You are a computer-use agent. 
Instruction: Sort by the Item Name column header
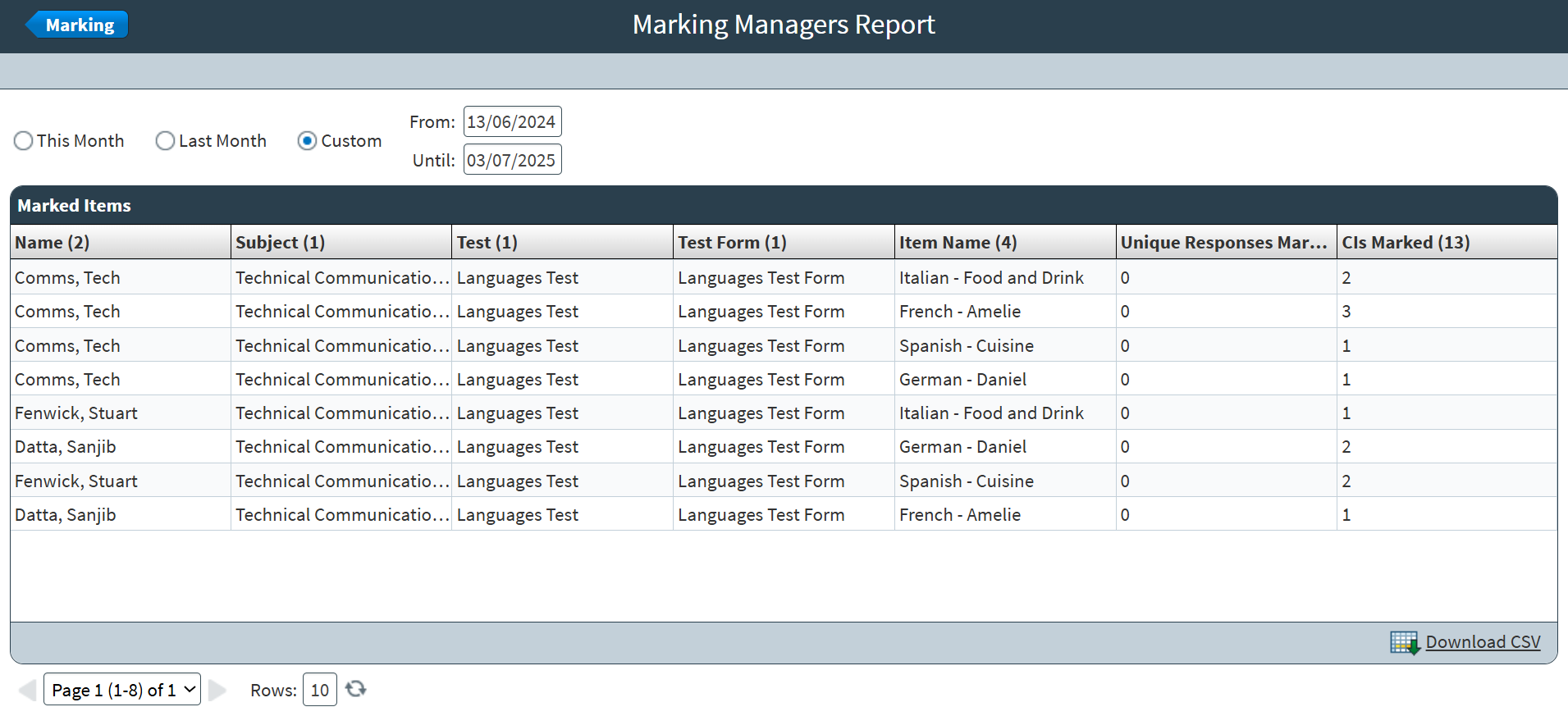(x=958, y=243)
